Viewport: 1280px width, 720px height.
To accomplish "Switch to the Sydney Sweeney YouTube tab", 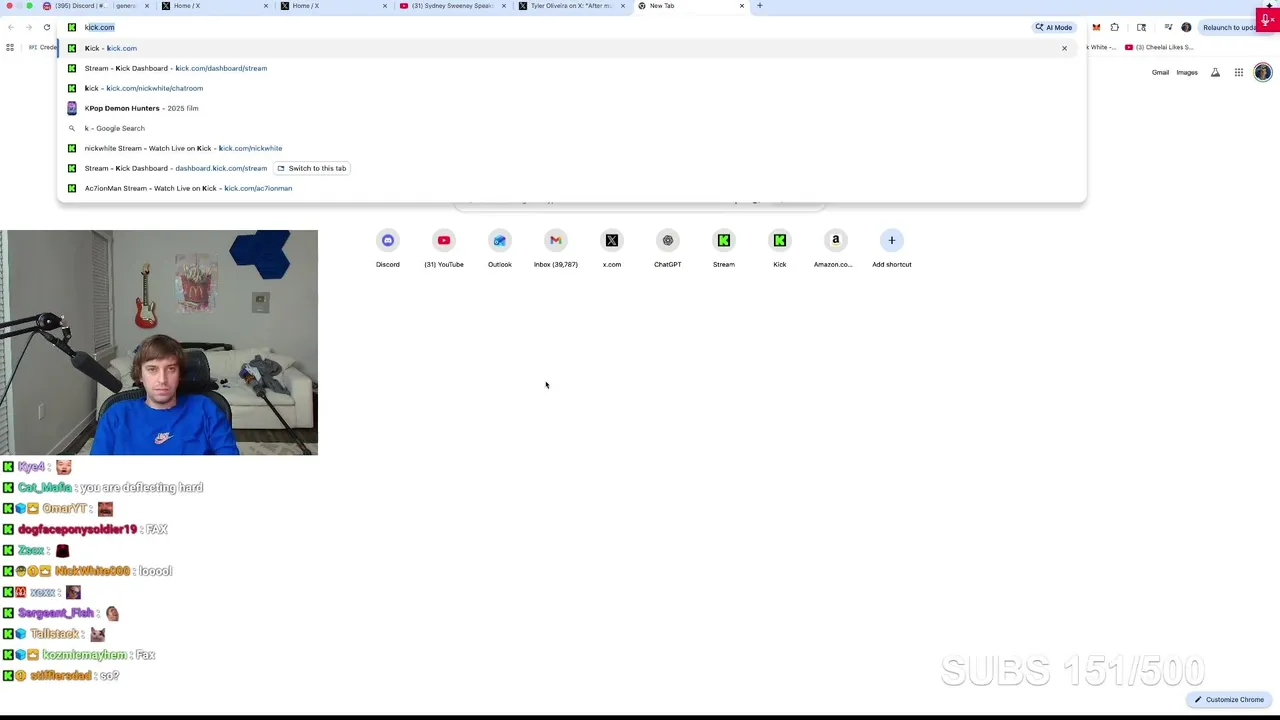I will (452, 6).
